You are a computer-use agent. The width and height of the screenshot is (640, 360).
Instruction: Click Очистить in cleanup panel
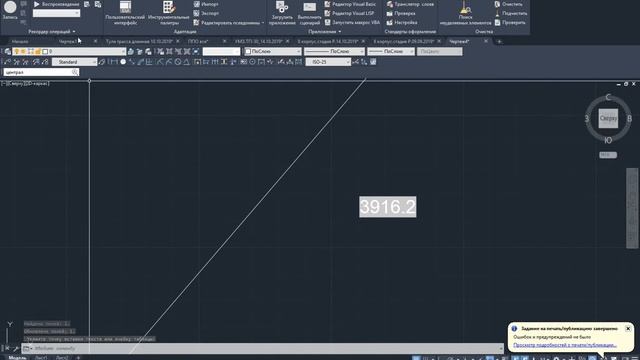508,4
